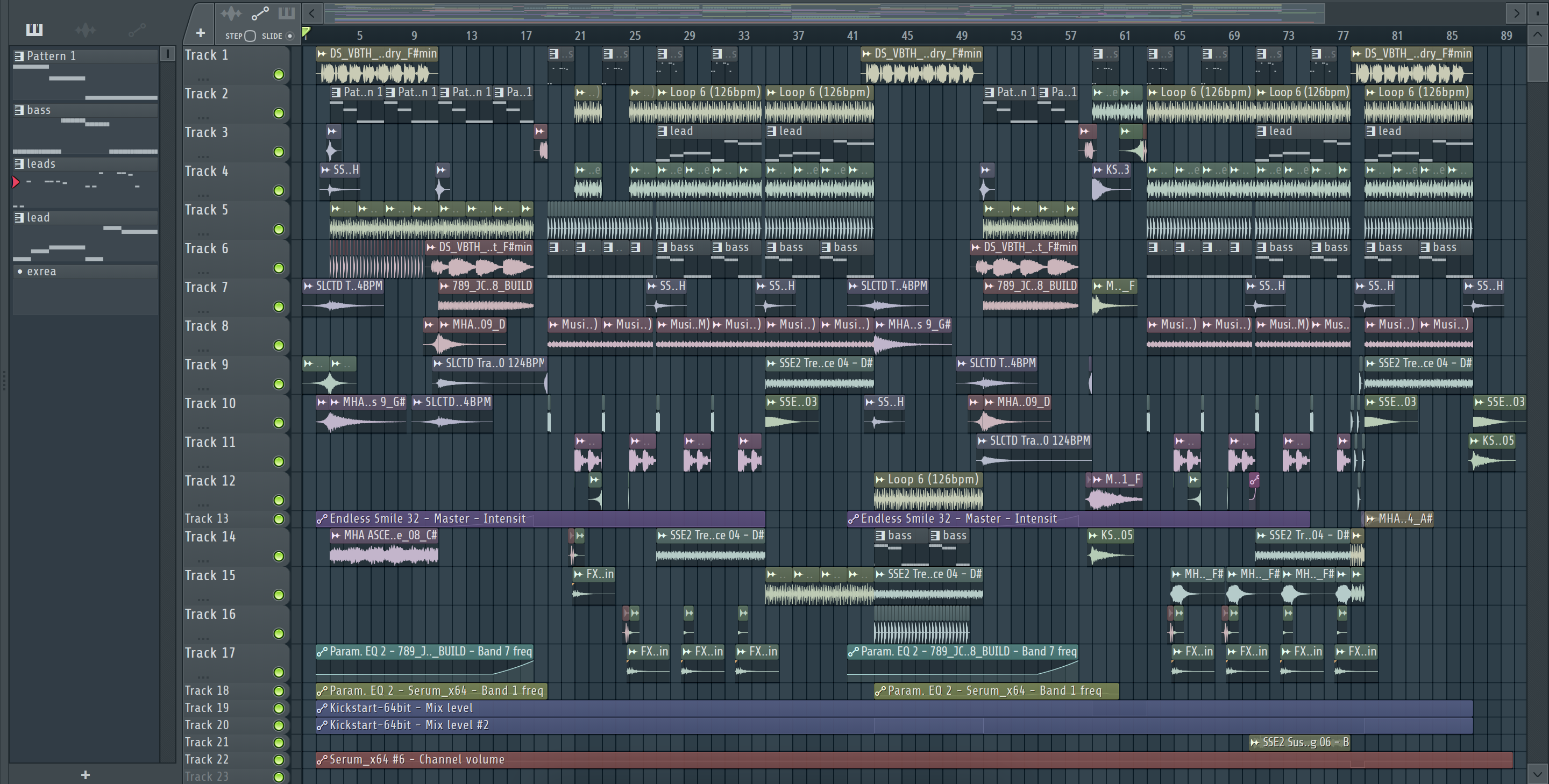Select automation clip focus icon in playlist toolbar

click(260, 13)
